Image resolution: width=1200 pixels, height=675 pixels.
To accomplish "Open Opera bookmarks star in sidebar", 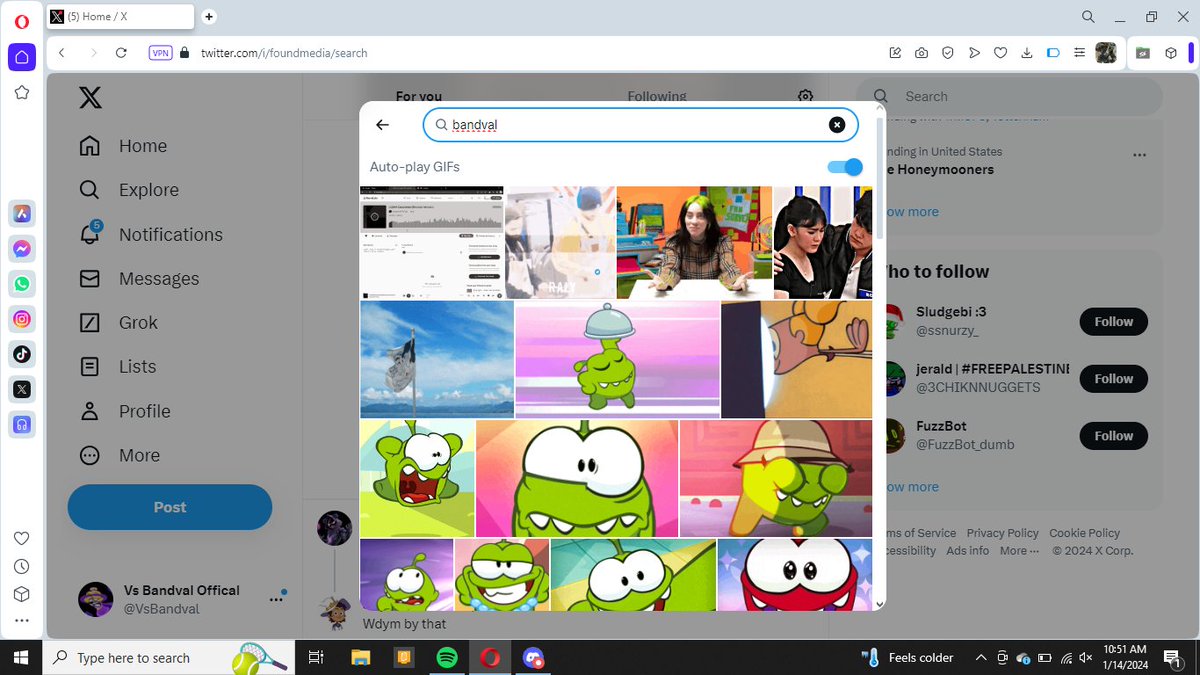I will pos(22,93).
